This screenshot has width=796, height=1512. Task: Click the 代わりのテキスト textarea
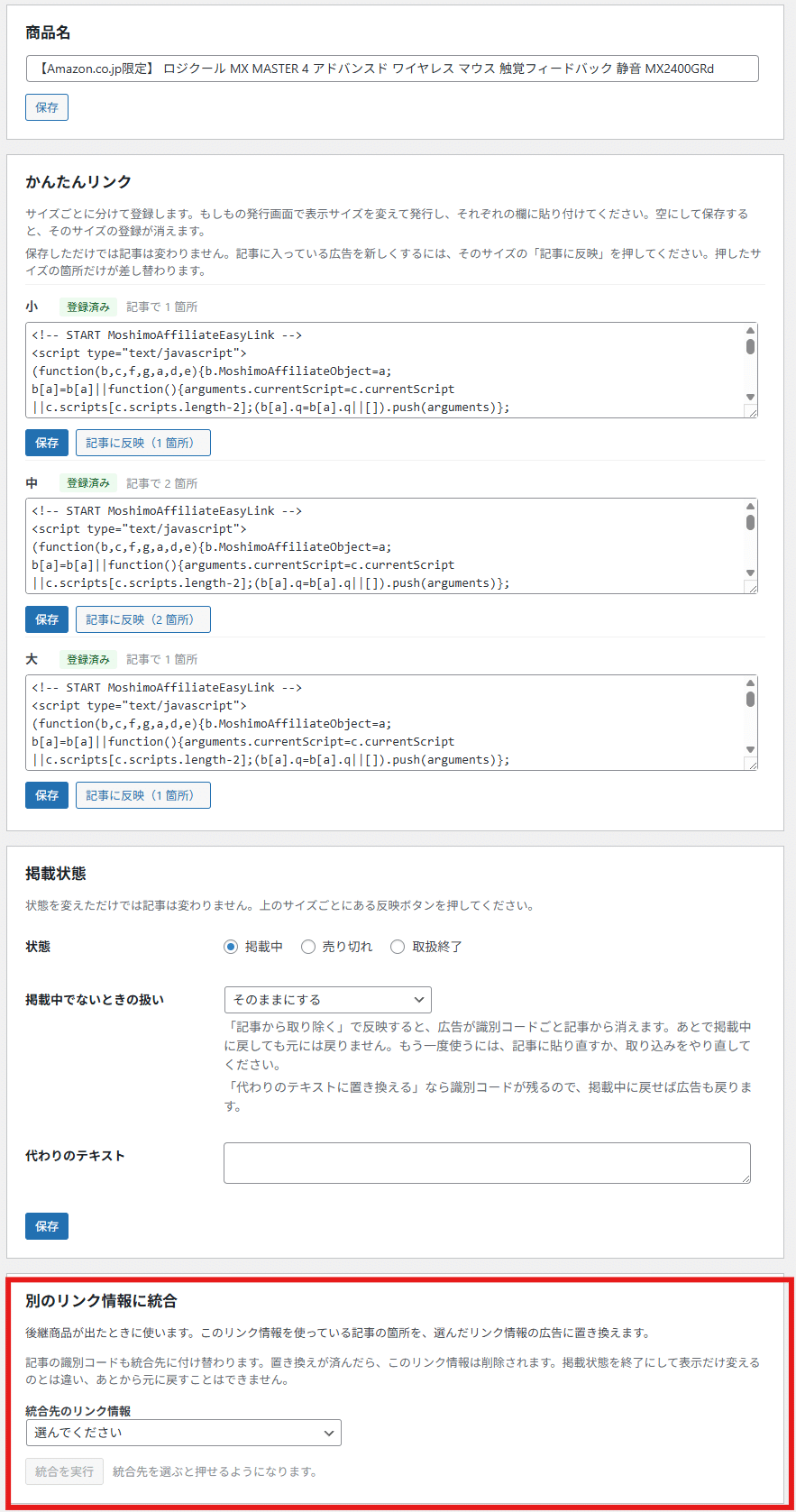pyautogui.click(x=487, y=1163)
